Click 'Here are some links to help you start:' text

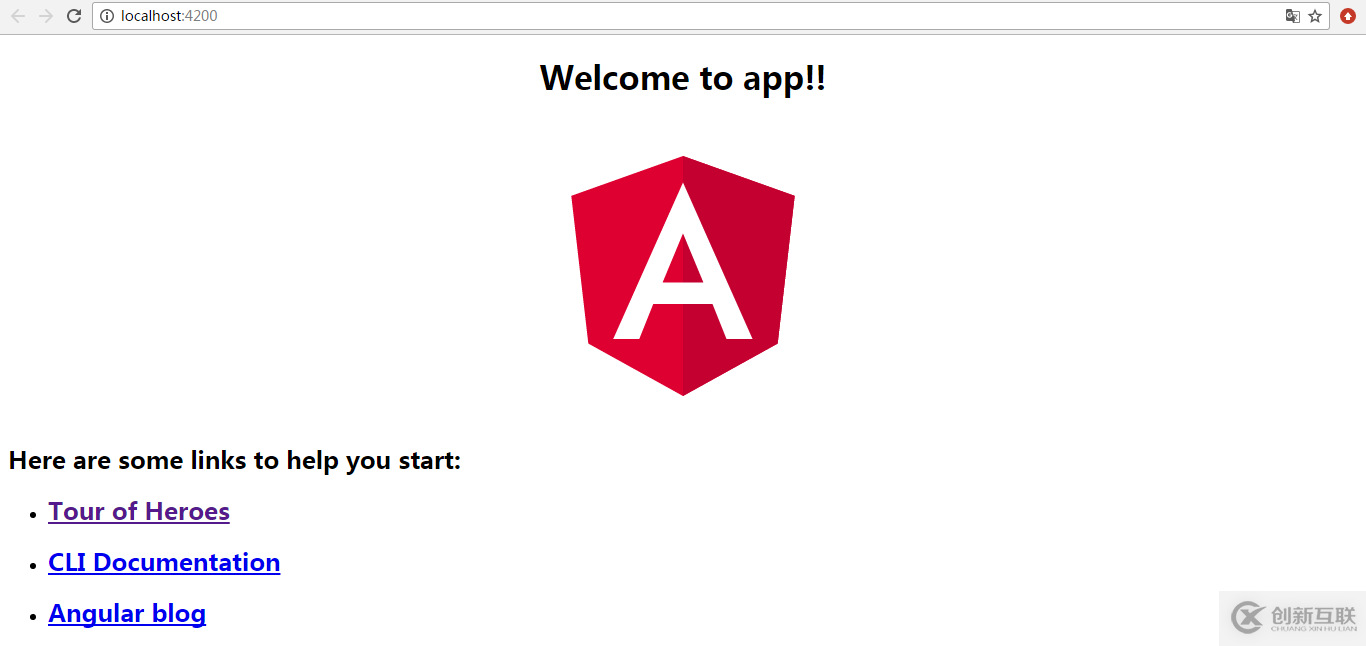click(235, 460)
